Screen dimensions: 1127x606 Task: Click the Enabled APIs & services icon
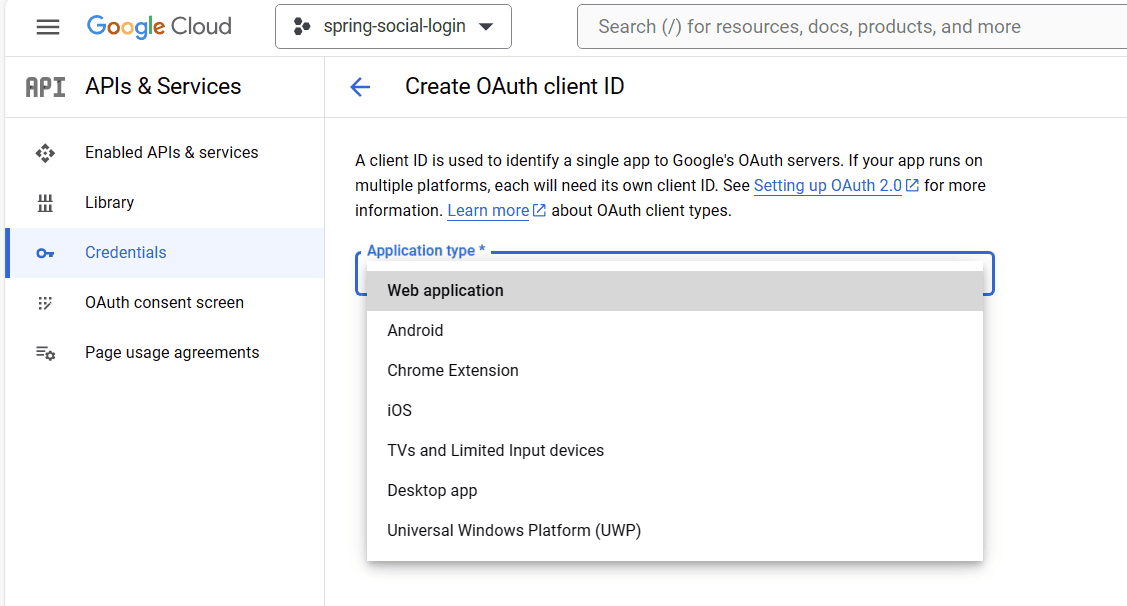click(45, 153)
